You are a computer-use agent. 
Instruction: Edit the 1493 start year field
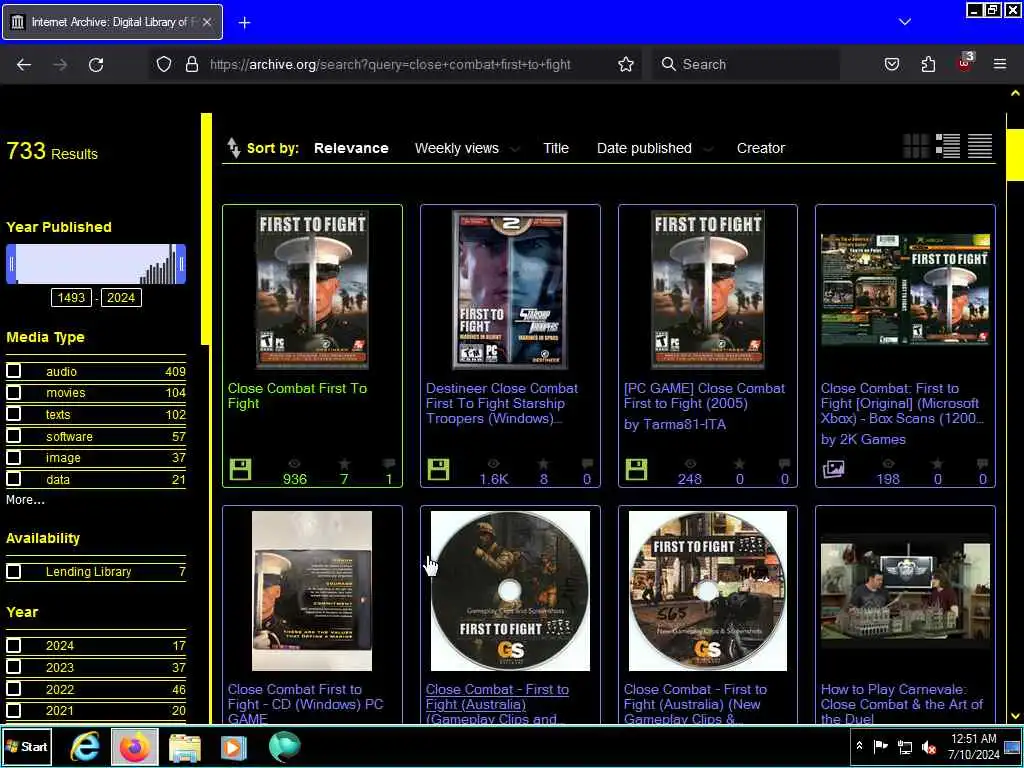click(x=71, y=298)
